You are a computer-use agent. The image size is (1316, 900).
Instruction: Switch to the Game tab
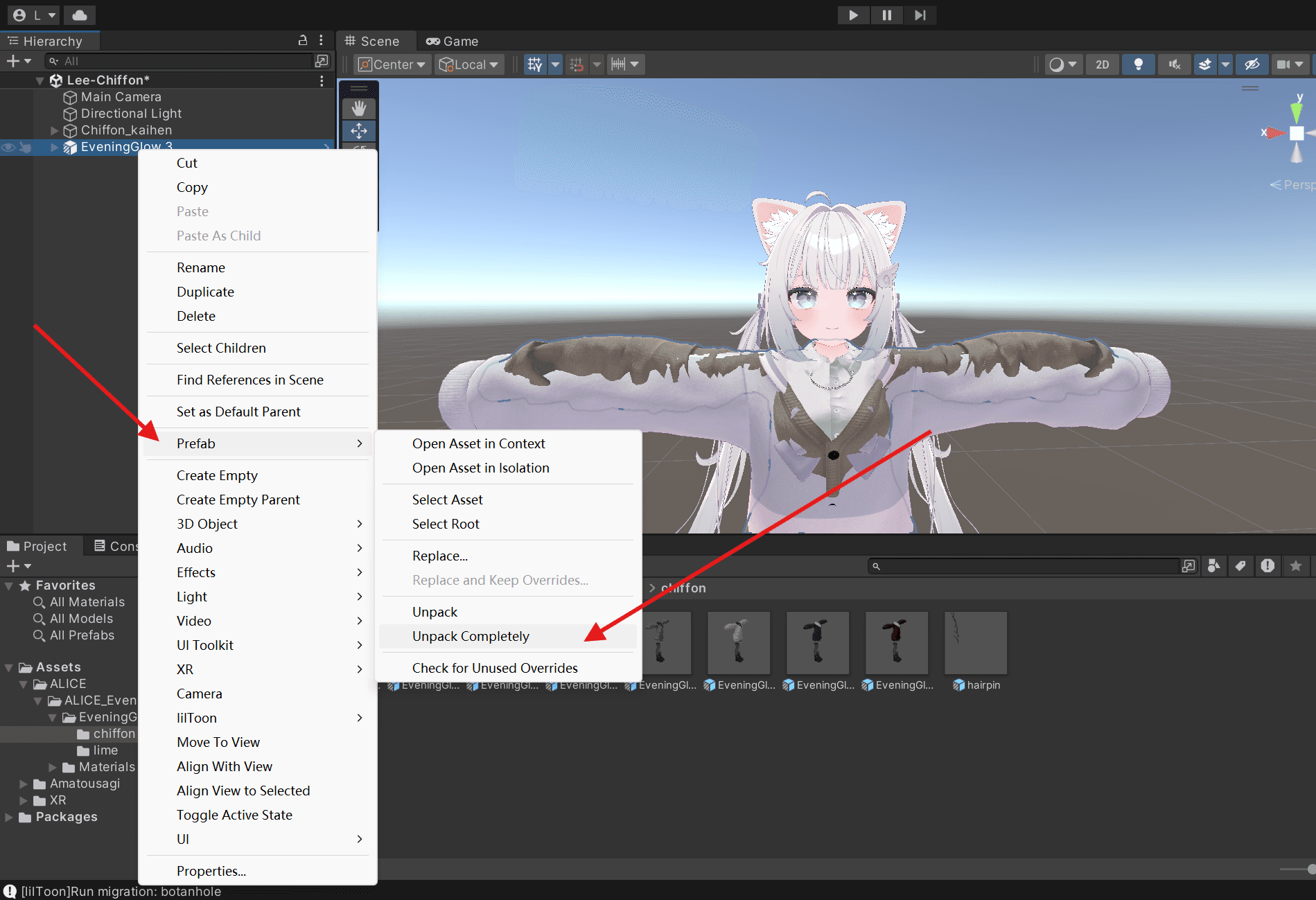[x=453, y=42]
